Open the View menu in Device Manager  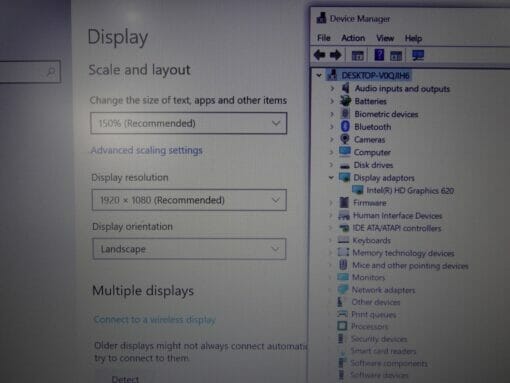click(x=385, y=38)
